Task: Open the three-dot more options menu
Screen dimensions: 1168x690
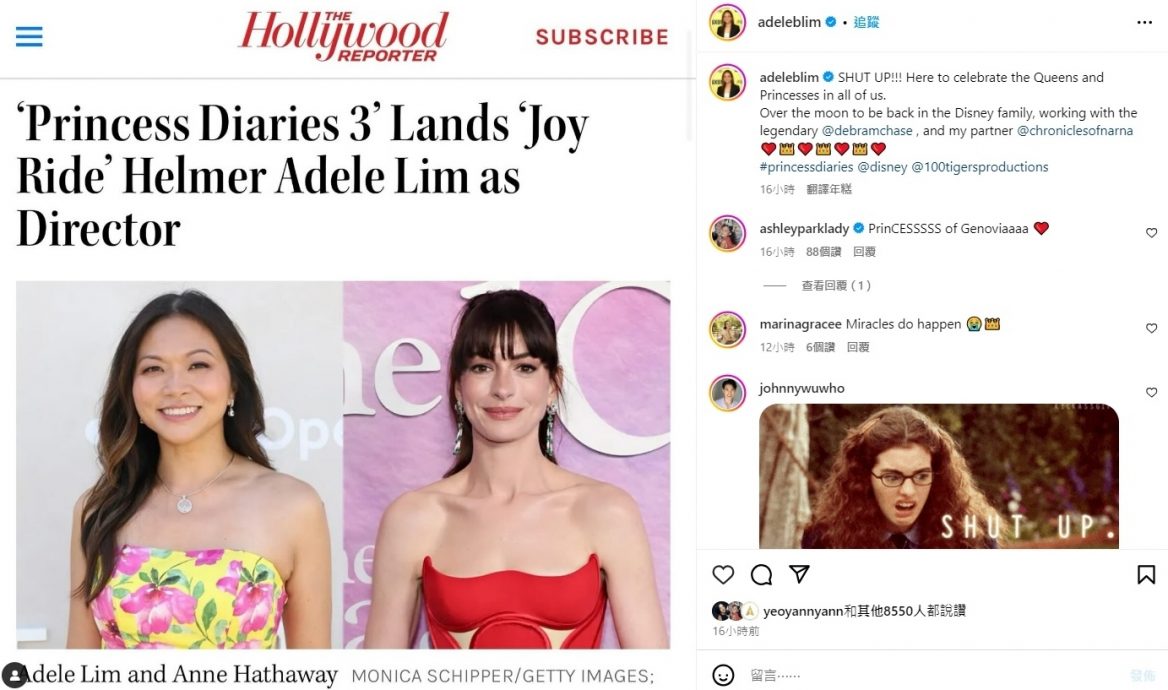Action: (x=1144, y=22)
